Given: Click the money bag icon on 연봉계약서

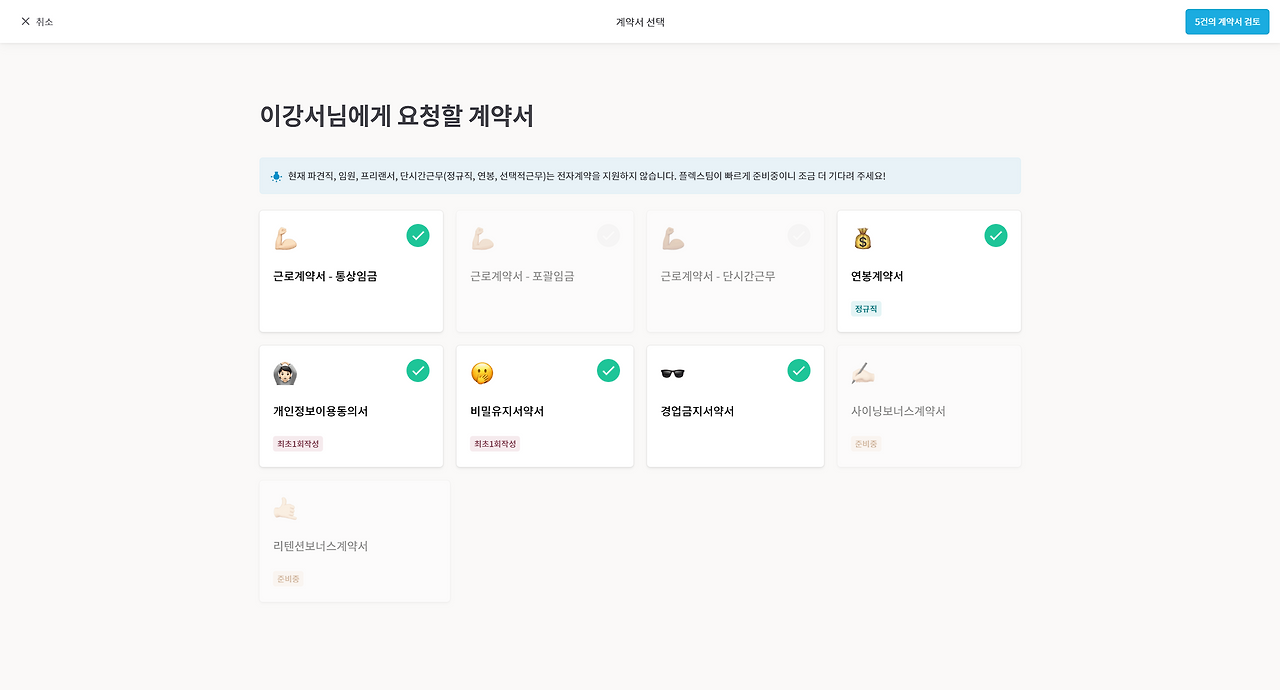Looking at the screenshot, I should 863,239.
